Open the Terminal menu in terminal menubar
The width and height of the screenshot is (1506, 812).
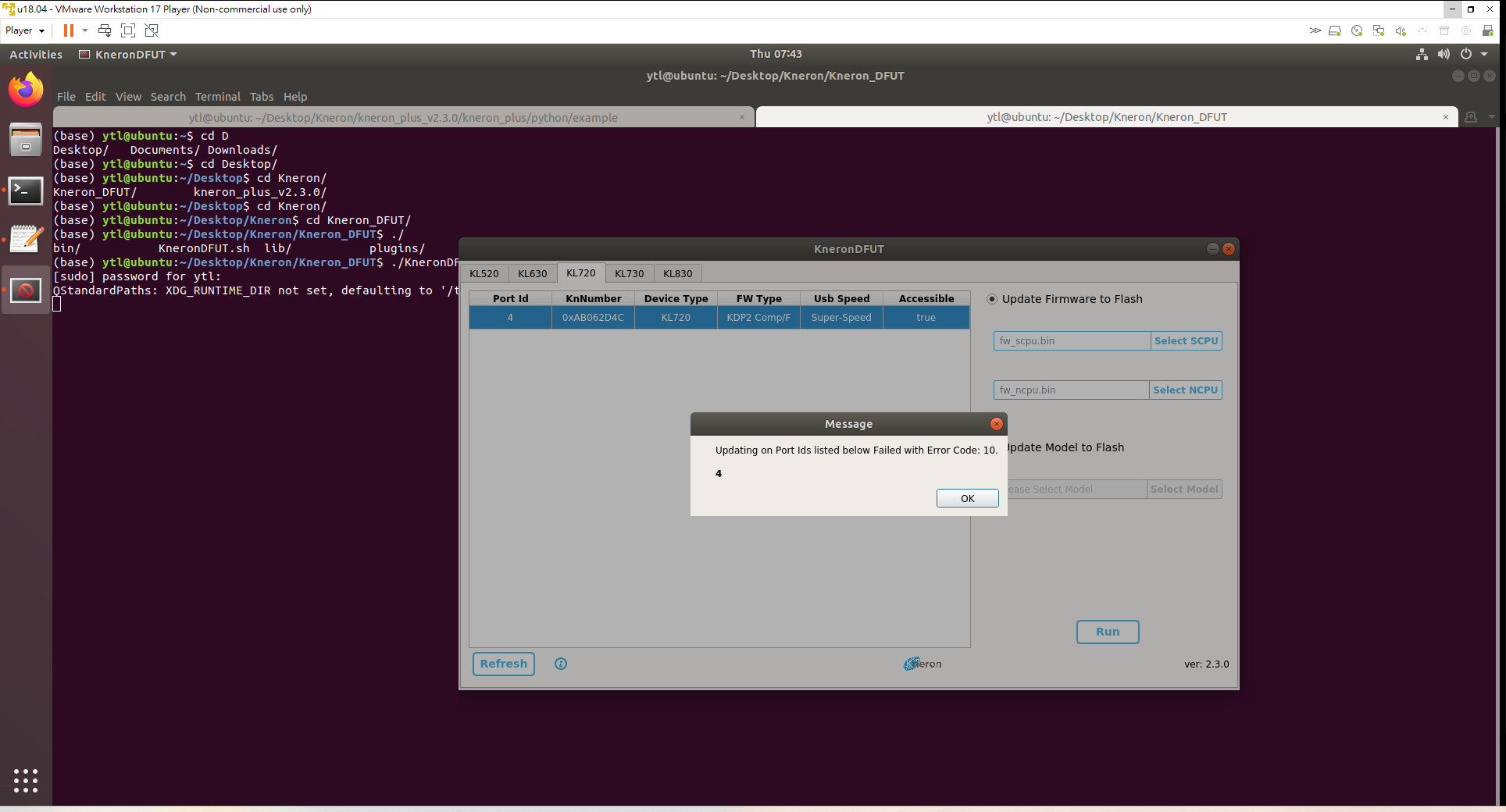point(218,97)
